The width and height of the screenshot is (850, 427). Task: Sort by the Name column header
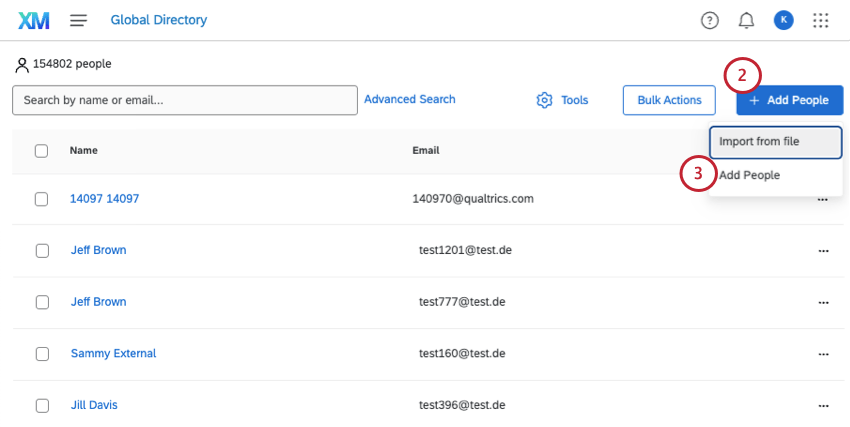pyautogui.click(x=84, y=151)
